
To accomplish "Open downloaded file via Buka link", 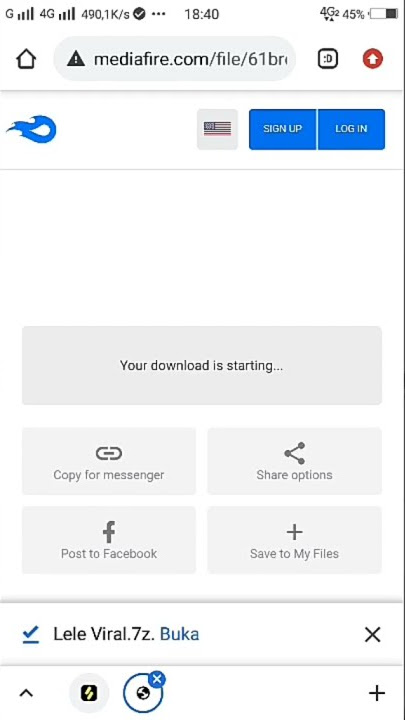I will [180, 634].
